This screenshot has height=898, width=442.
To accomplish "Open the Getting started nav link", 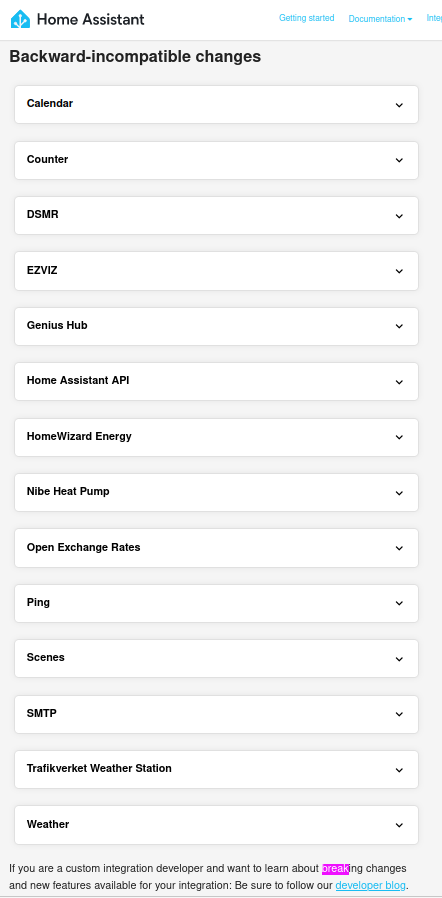I will pos(306,18).
